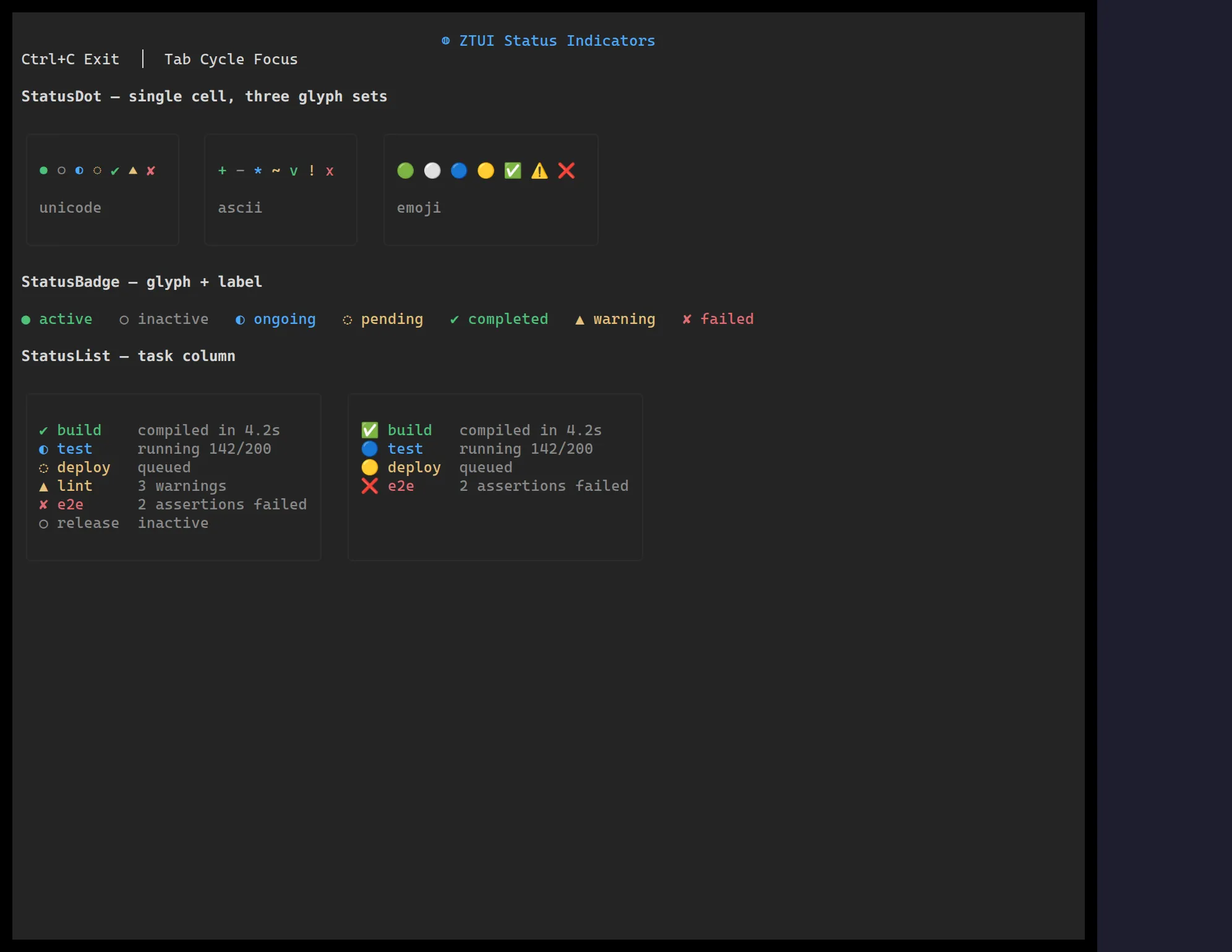Image resolution: width=1232 pixels, height=952 pixels.
Task: Click Tab Cycle Focus shortcut hint
Action: tap(231, 59)
